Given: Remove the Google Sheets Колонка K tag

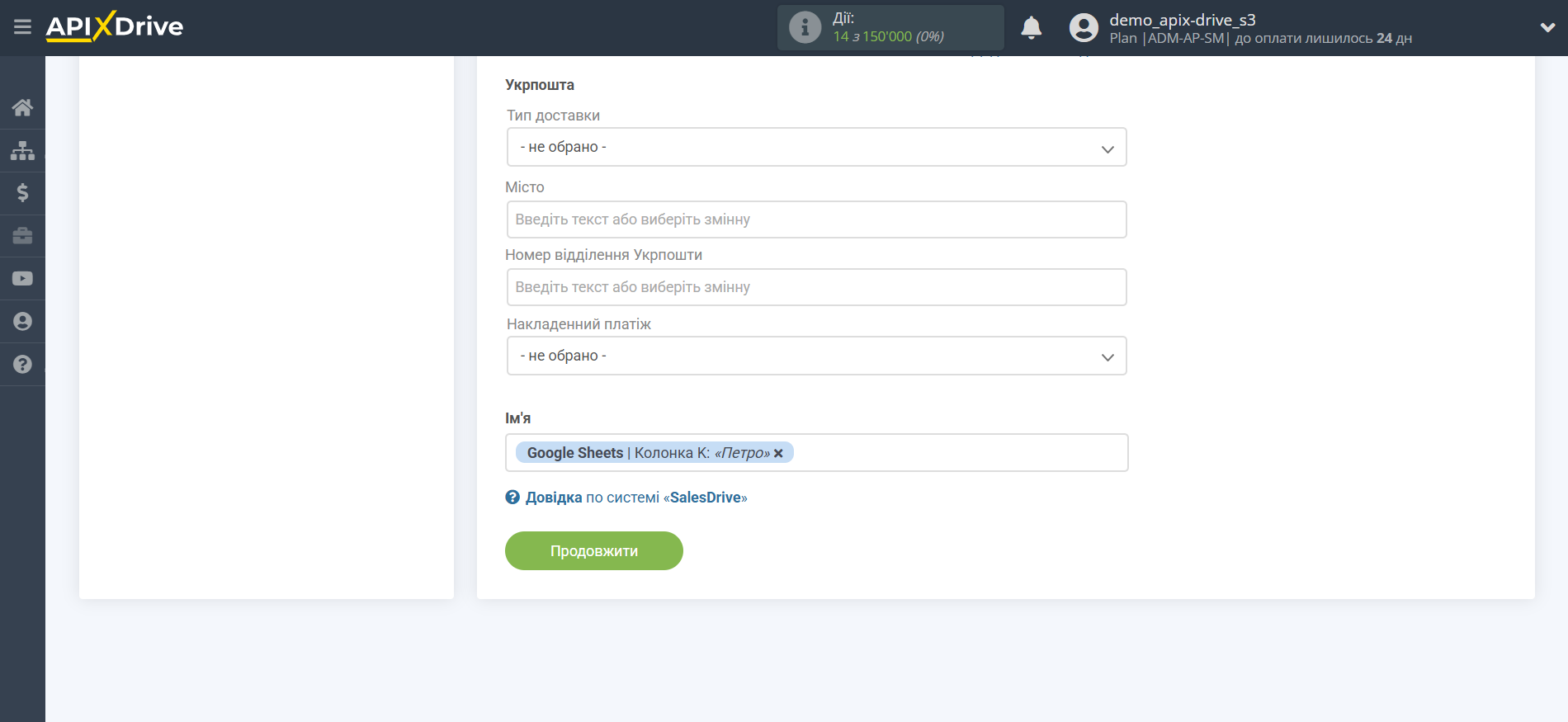Looking at the screenshot, I should coord(778,453).
